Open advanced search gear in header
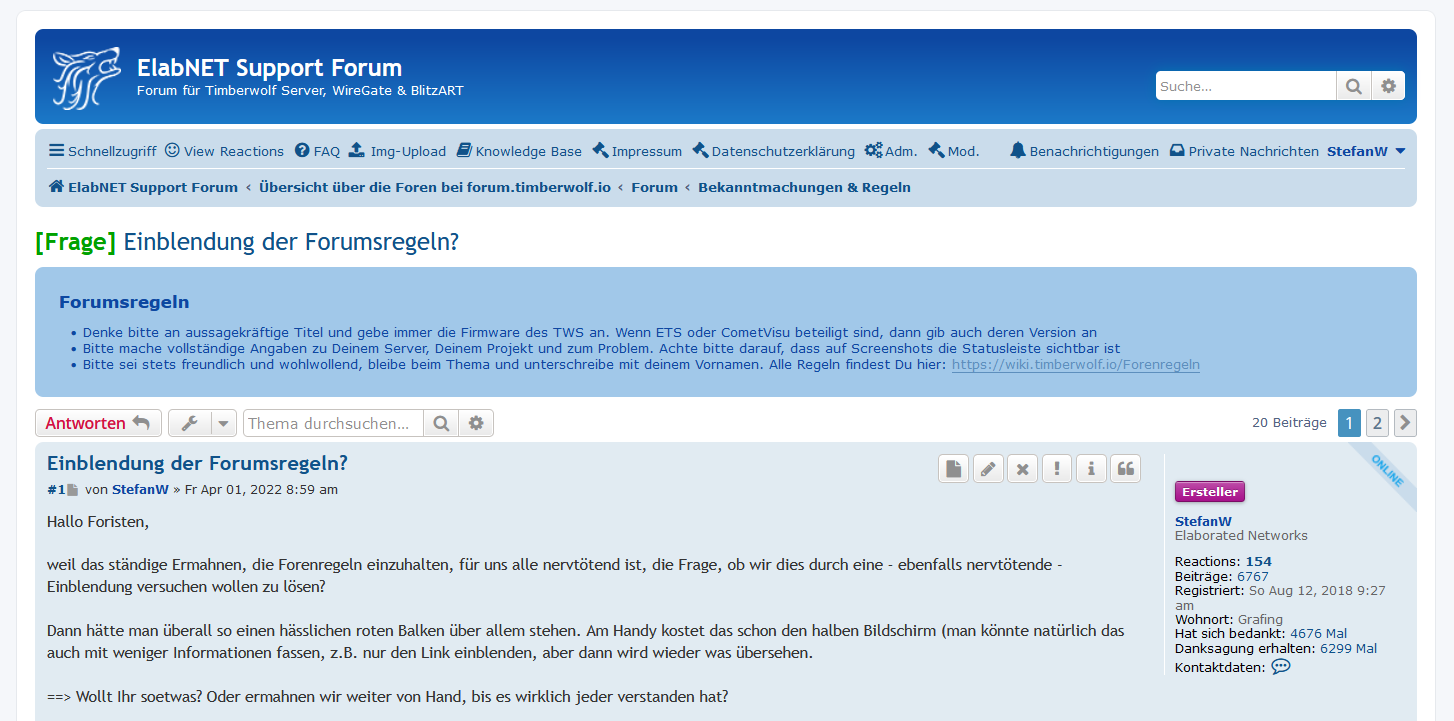Image resolution: width=1454 pixels, height=721 pixels. pos(1388,86)
